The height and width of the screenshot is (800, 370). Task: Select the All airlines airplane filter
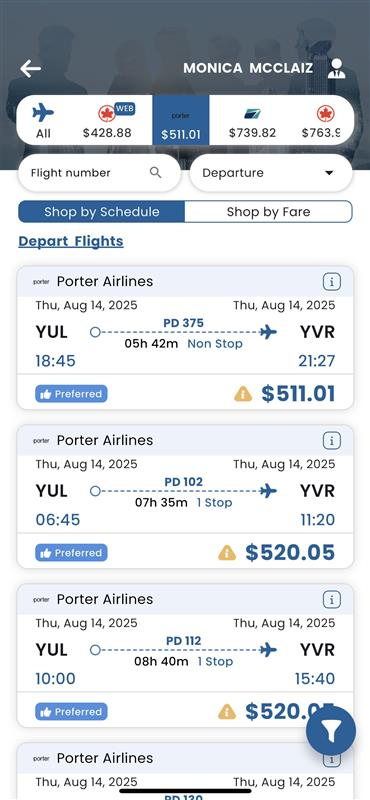click(43, 120)
